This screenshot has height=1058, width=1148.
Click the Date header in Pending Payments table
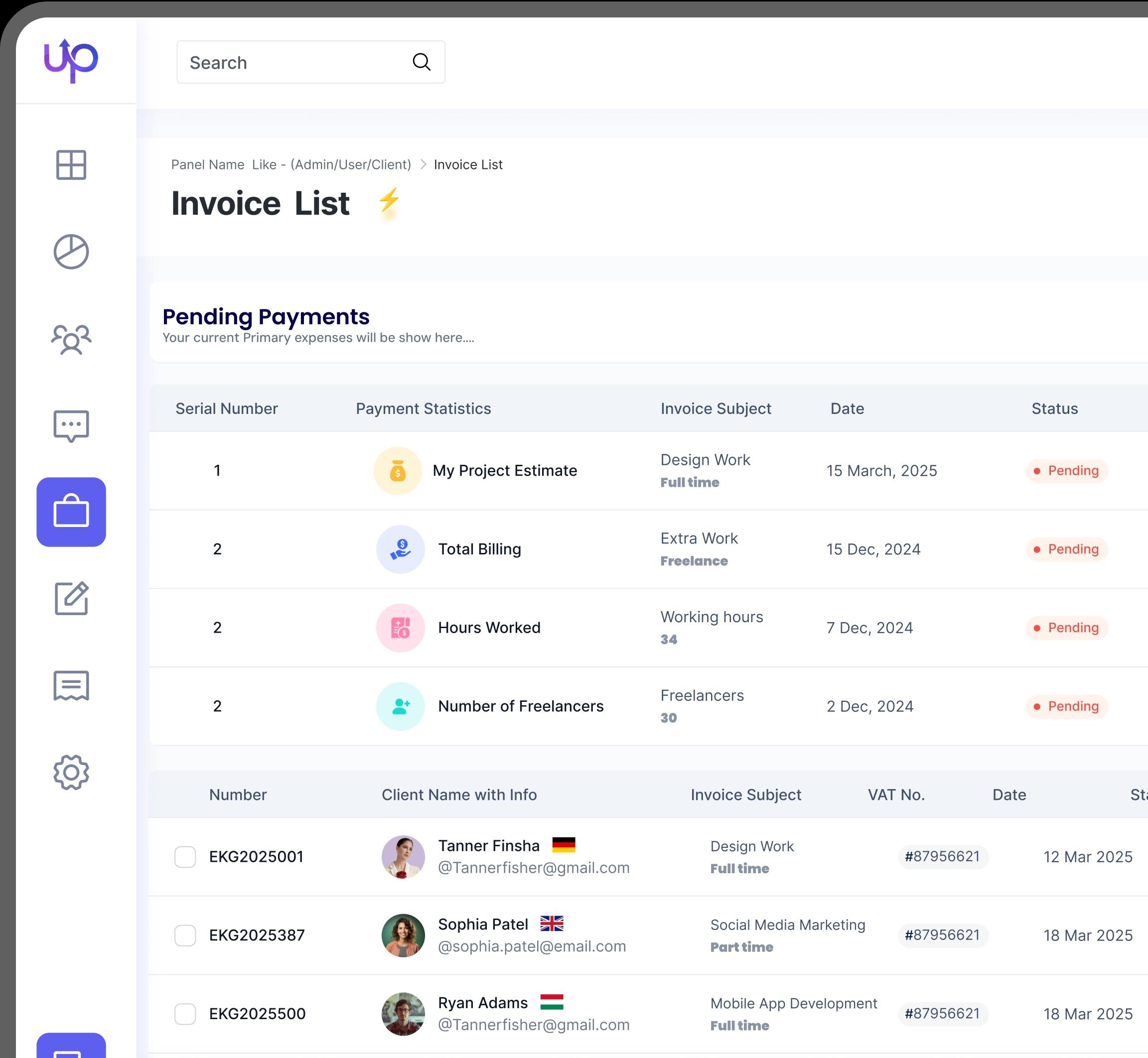[847, 408]
